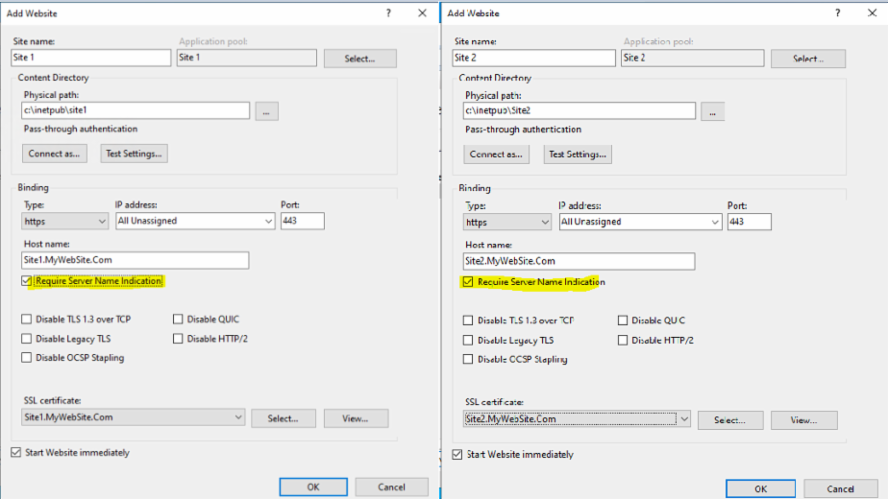Screen dimensions: 888x499
Task: Open SSL certificate dropdown showing Site1.MyWebSite.Com
Action: point(133,417)
